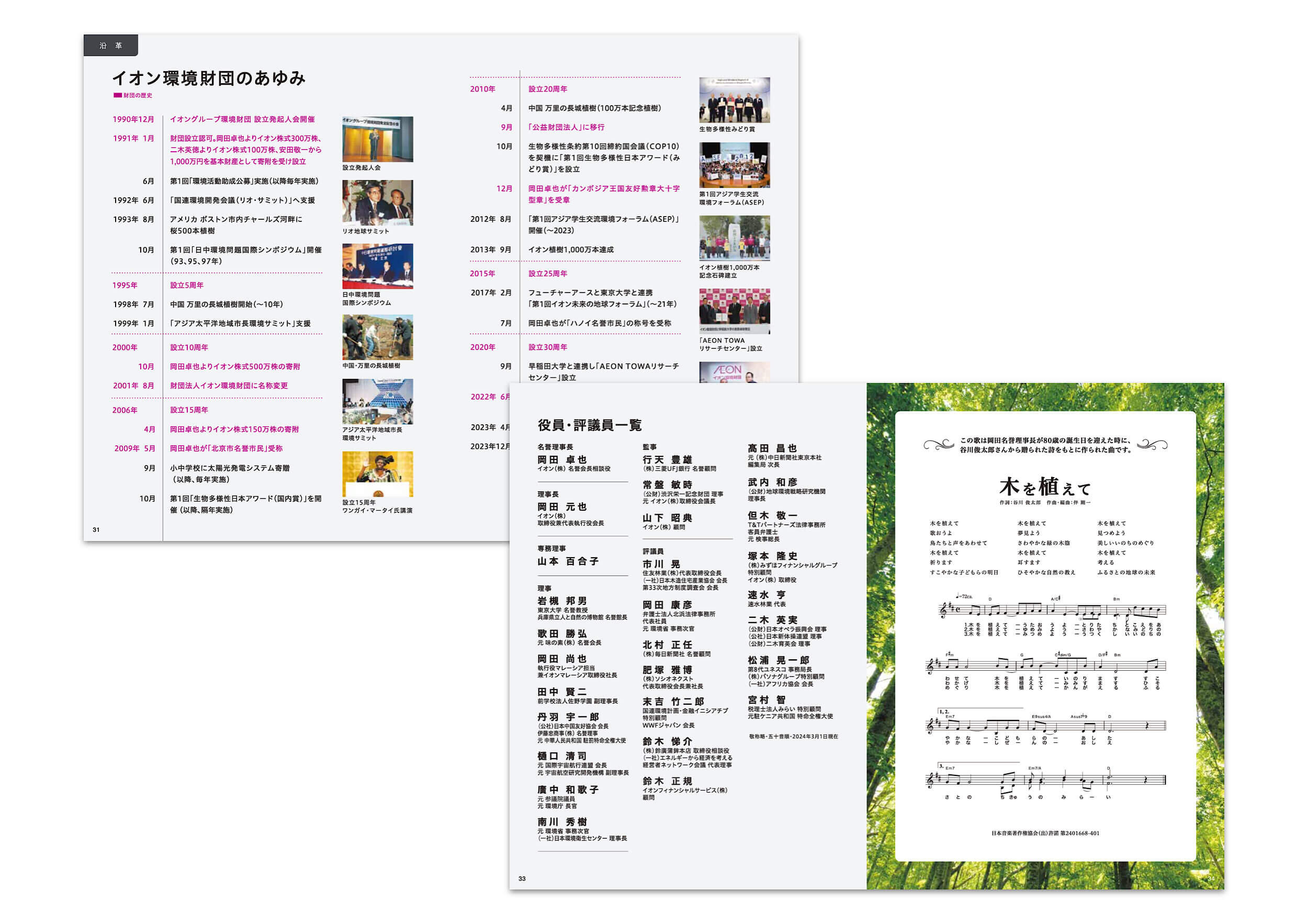The image size is (1308, 924).
Task: Click the 岡田卓也が「北京市名誉市民」受称 entry
Action: (226, 448)
